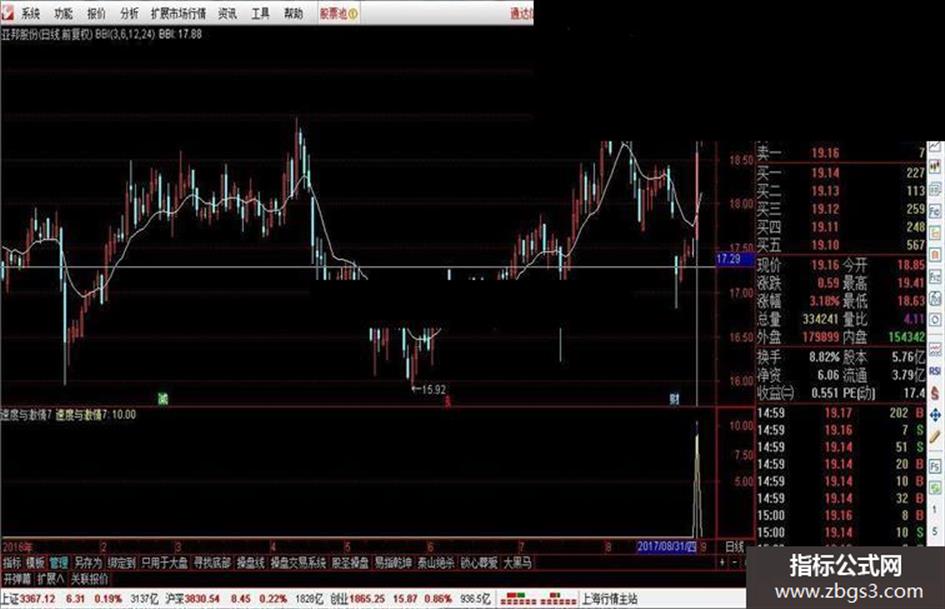Open the 工具 menu
Image resolution: width=945 pixels, height=609 pixels.
pyautogui.click(x=260, y=13)
